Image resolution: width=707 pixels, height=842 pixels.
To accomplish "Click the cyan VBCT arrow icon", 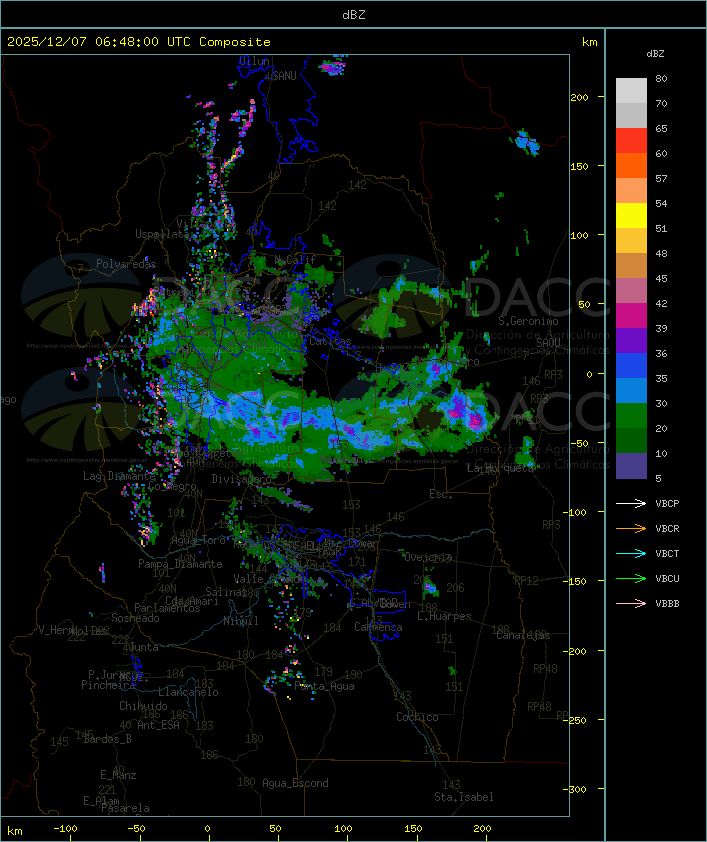I will click(631, 553).
